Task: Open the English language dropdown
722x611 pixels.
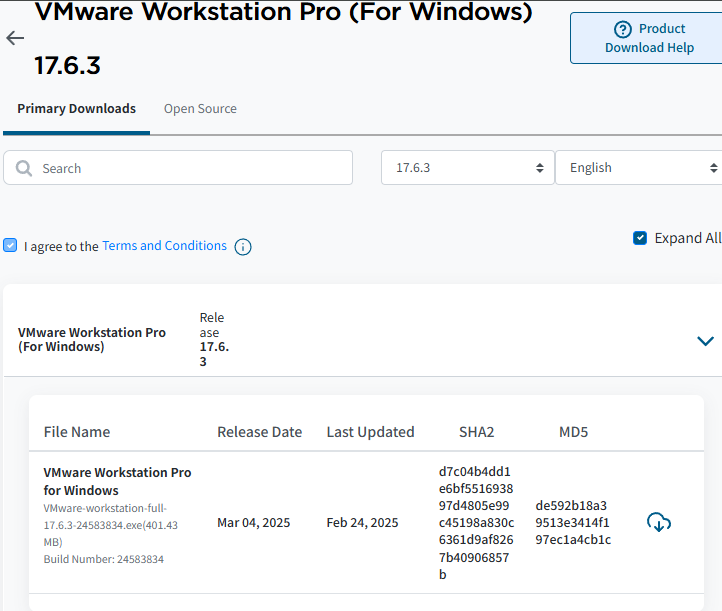Action: [639, 168]
